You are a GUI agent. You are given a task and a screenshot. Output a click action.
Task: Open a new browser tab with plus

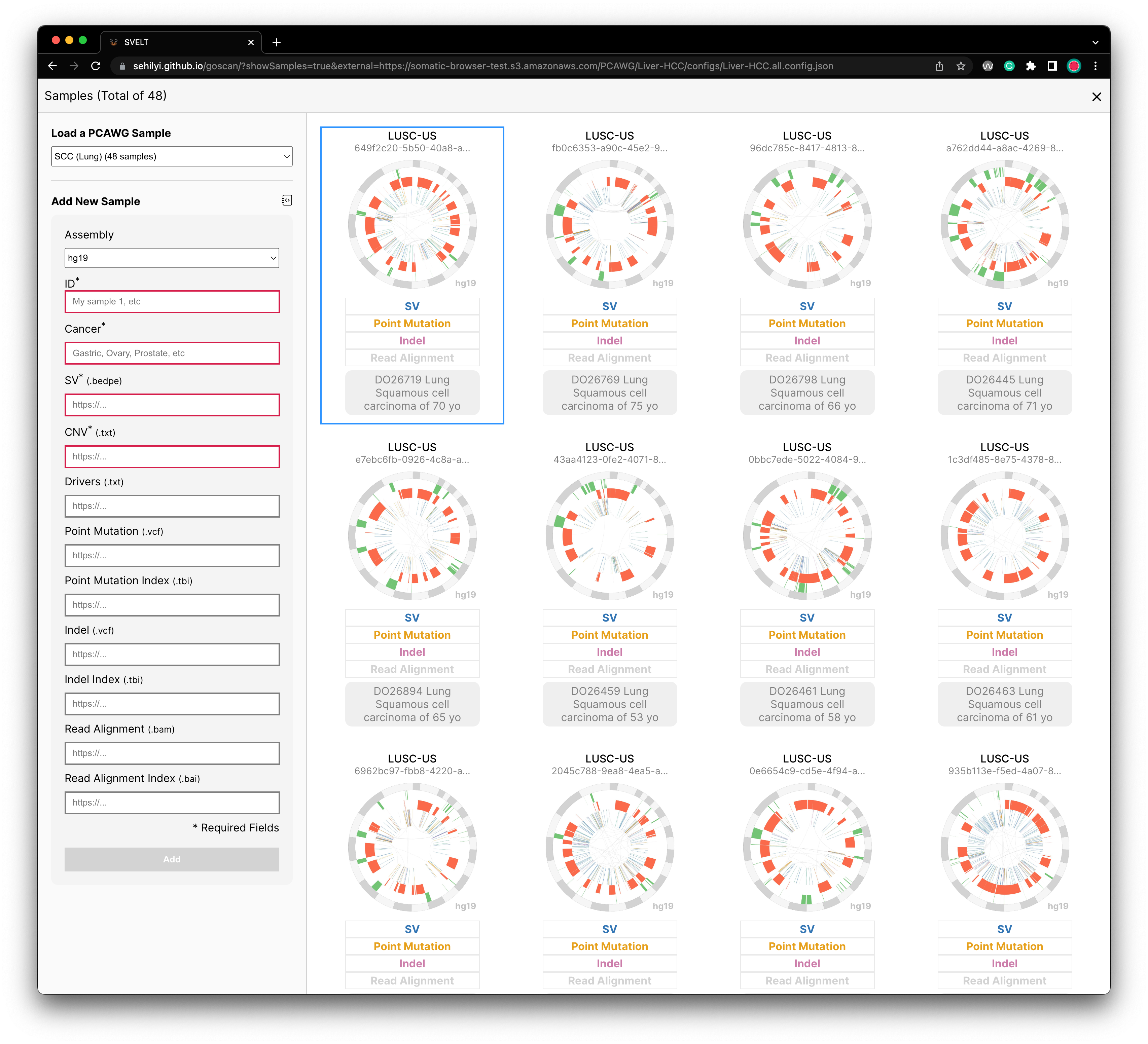coord(277,42)
